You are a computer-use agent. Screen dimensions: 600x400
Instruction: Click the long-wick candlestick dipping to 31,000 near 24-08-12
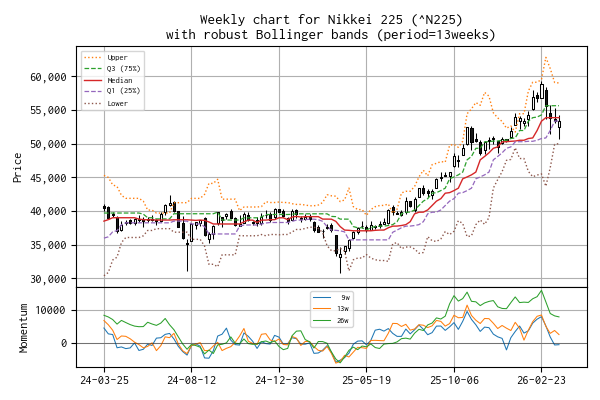click(x=188, y=253)
